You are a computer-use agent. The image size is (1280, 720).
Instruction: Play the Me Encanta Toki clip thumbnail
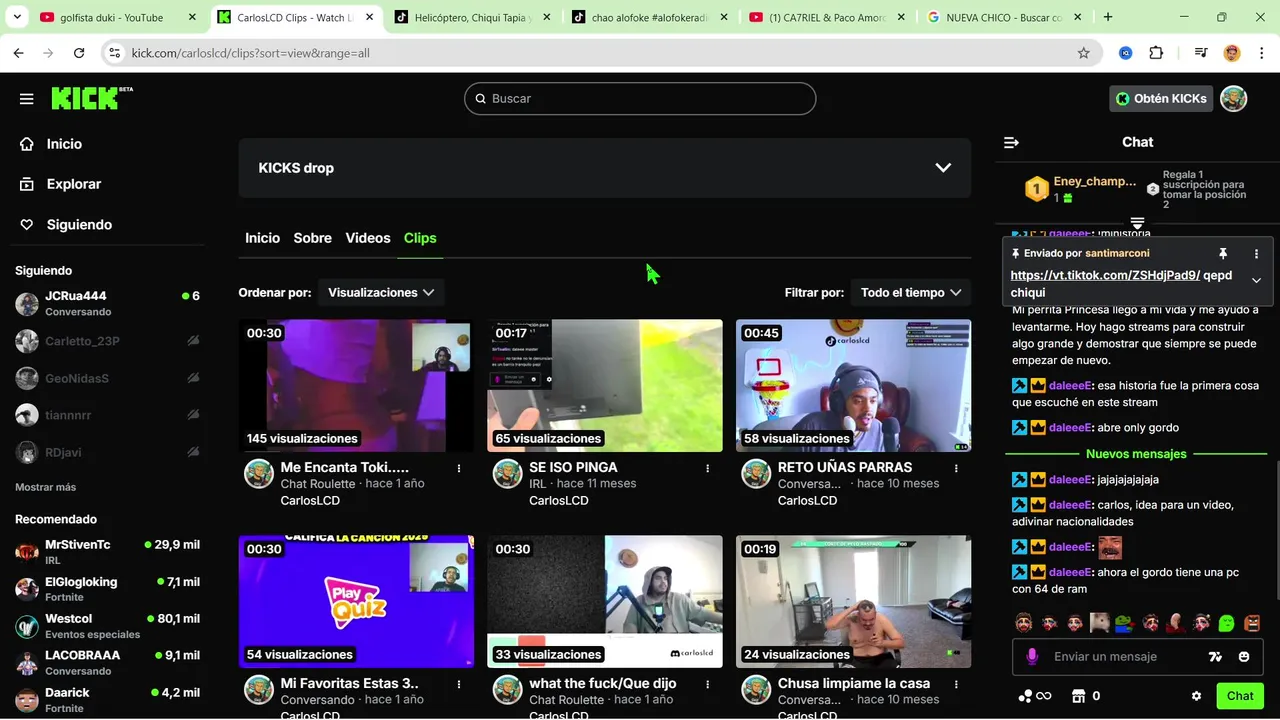[x=356, y=385]
